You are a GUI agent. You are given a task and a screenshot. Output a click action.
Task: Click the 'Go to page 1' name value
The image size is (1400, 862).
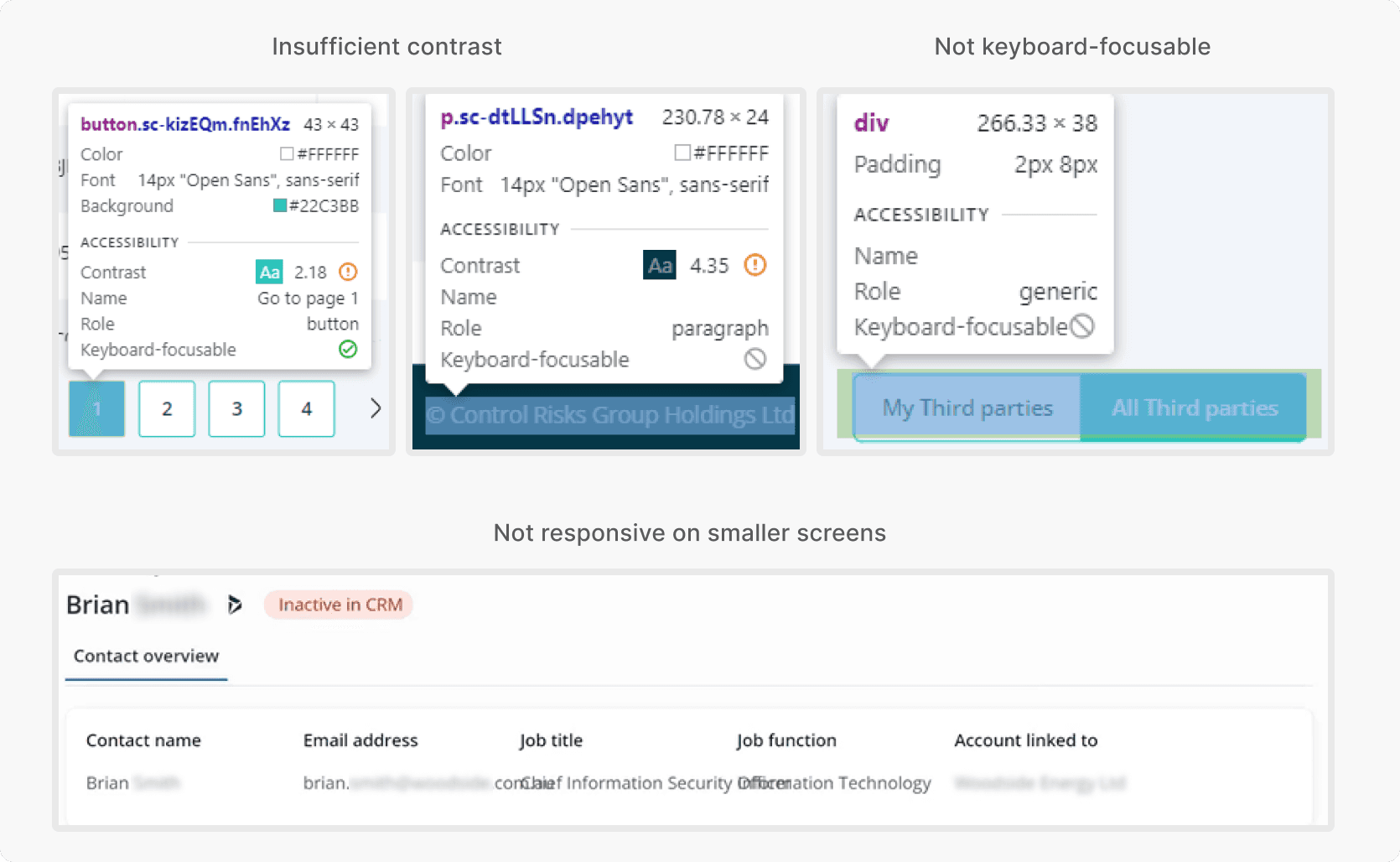click(x=308, y=299)
